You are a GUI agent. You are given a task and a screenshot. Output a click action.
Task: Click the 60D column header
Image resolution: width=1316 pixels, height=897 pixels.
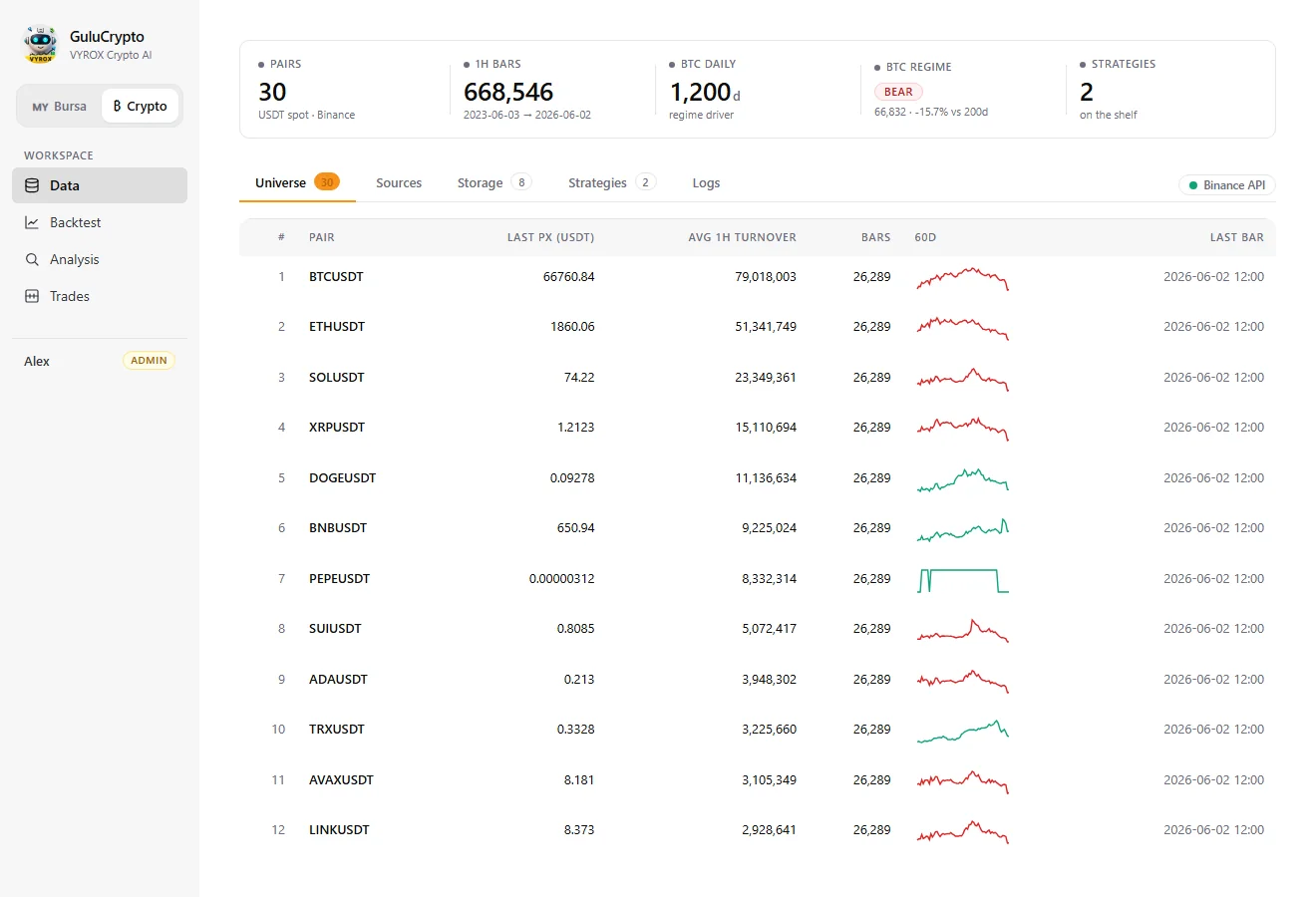[x=925, y=237]
